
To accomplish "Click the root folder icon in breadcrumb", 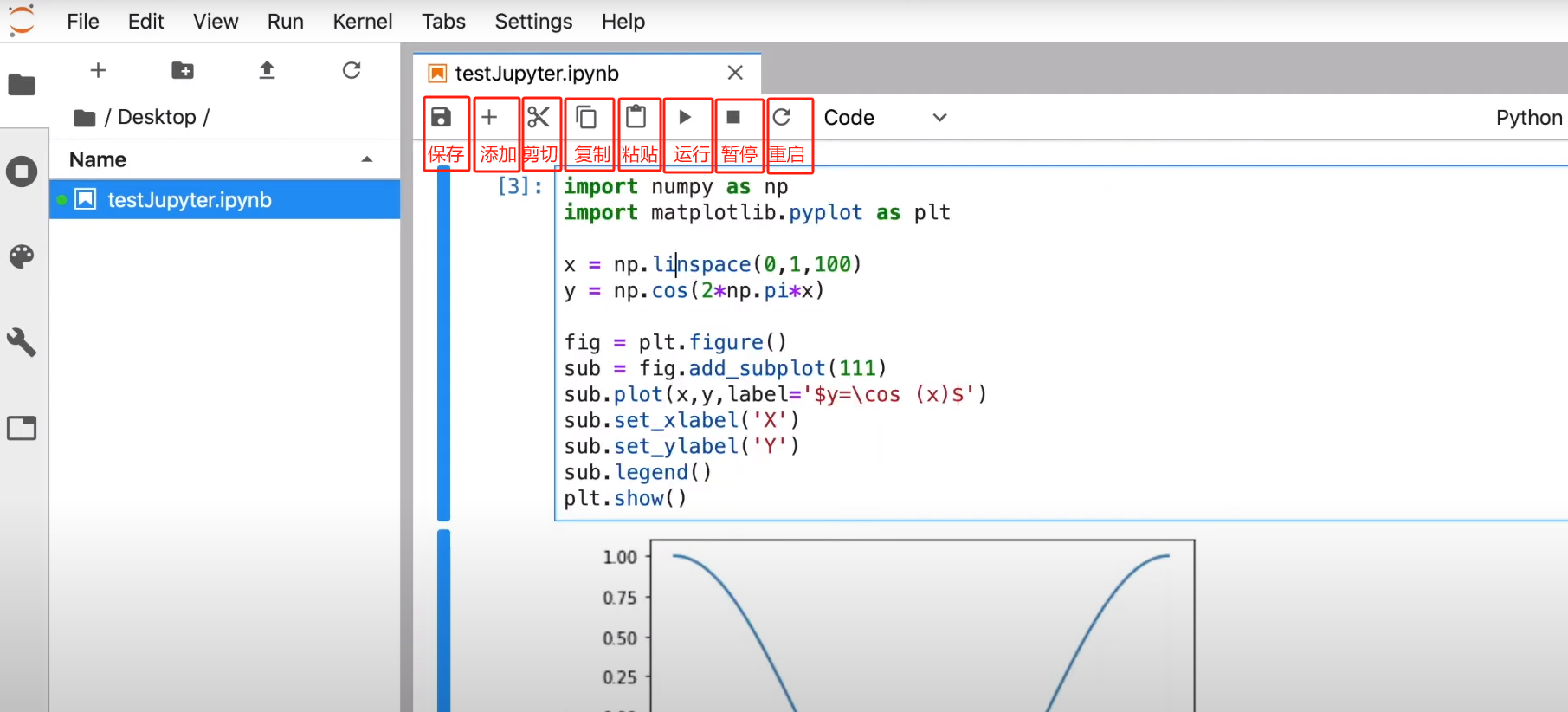I will (x=85, y=118).
